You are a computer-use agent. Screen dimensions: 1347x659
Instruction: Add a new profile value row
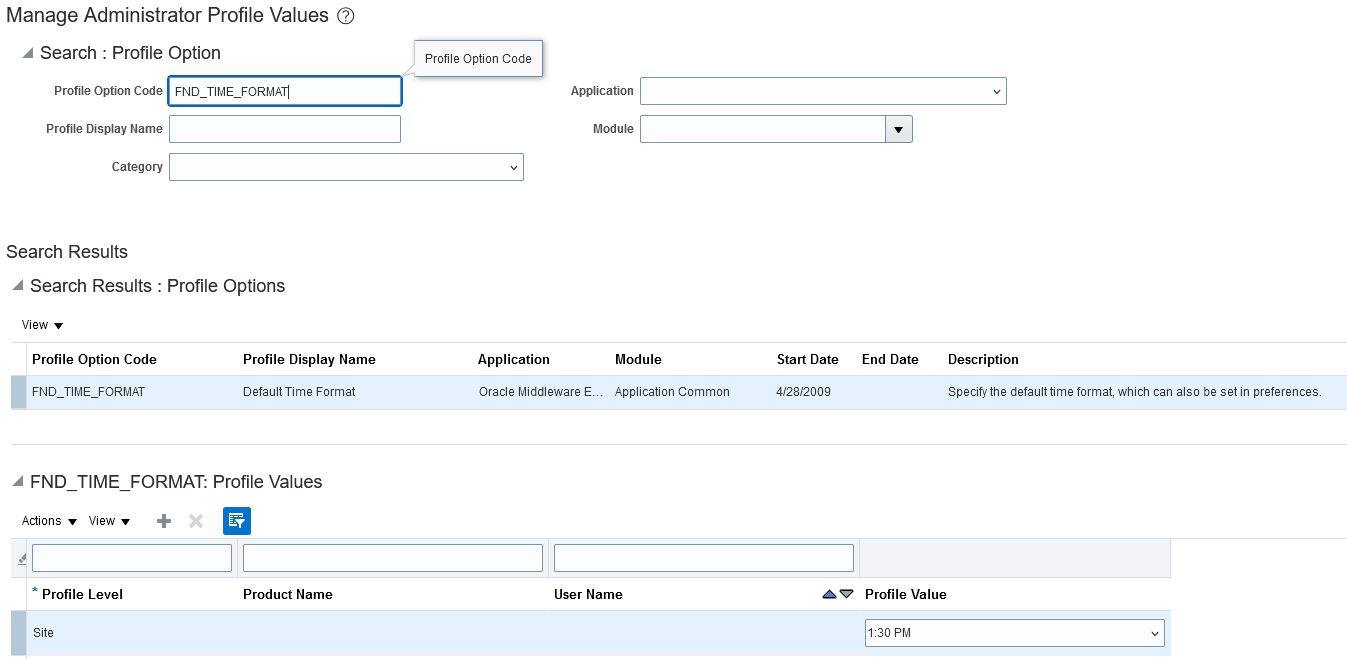point(164,521)
